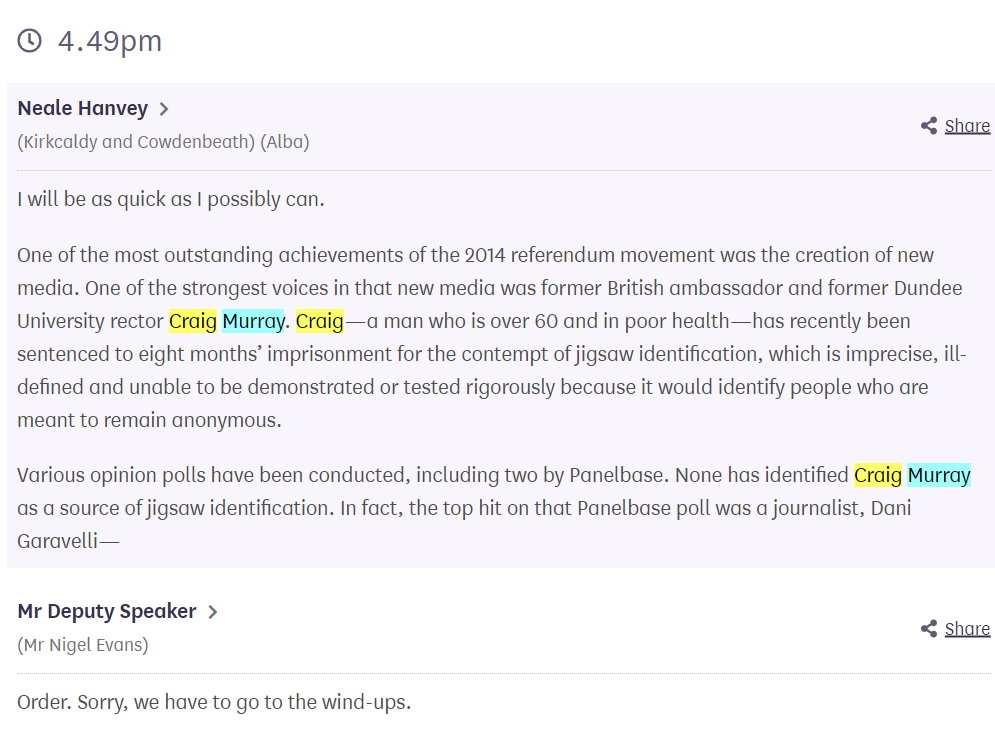
Task: Click the constituency text Kirkcaldy and Cowdenbeath (Alba)
Action: tap(163, 142)
